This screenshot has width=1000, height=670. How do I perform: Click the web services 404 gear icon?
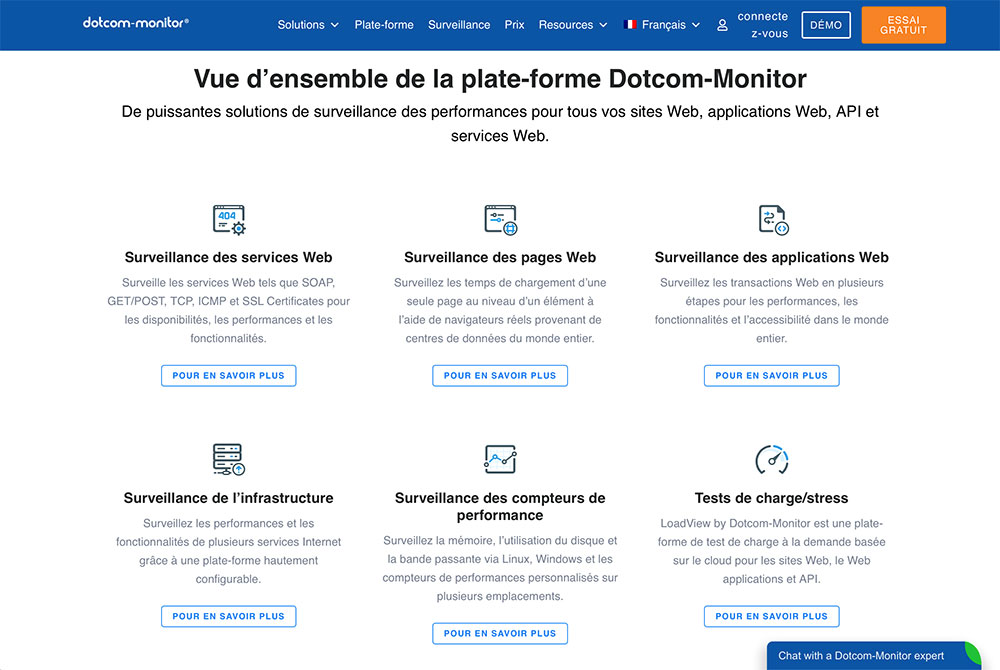tap(229, 220)
